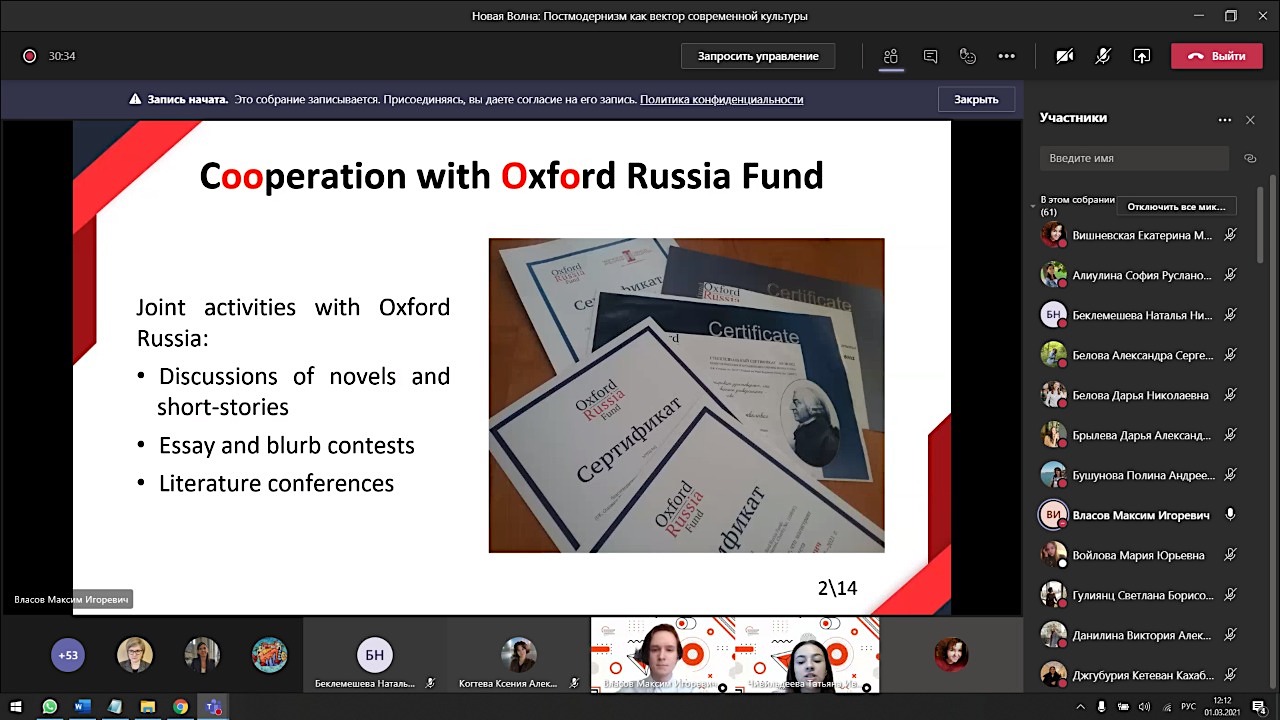Open the share content tray
The height and width of the screenshot is (720, 1280).
pos(1141,56)
